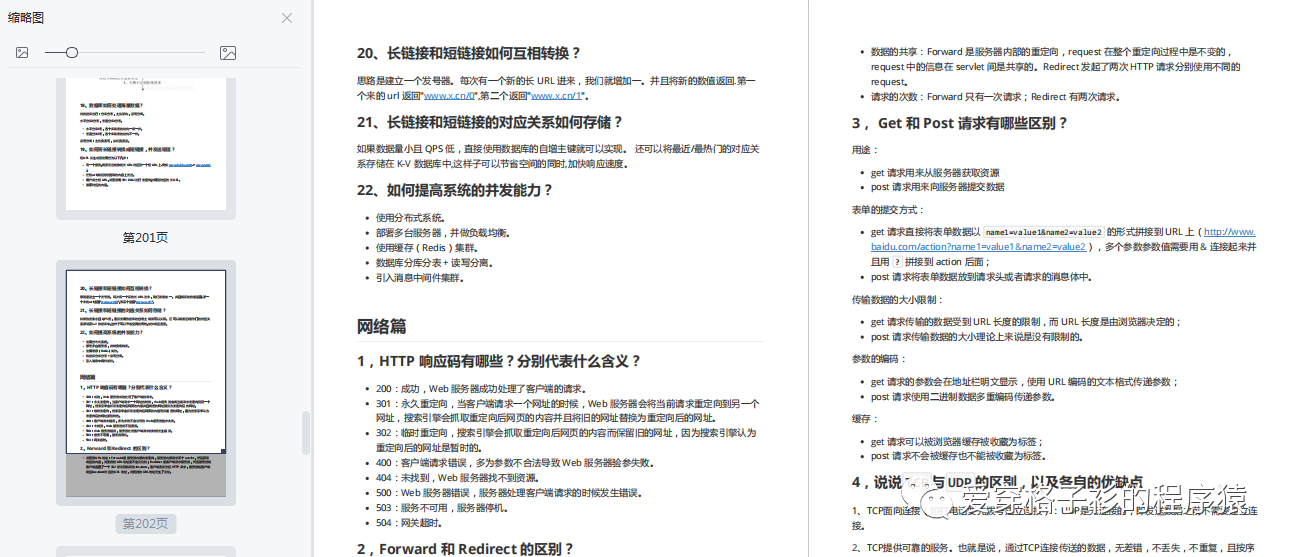Click heading 22、如何提高系统的并发能力？

click(x=455, y=190)
